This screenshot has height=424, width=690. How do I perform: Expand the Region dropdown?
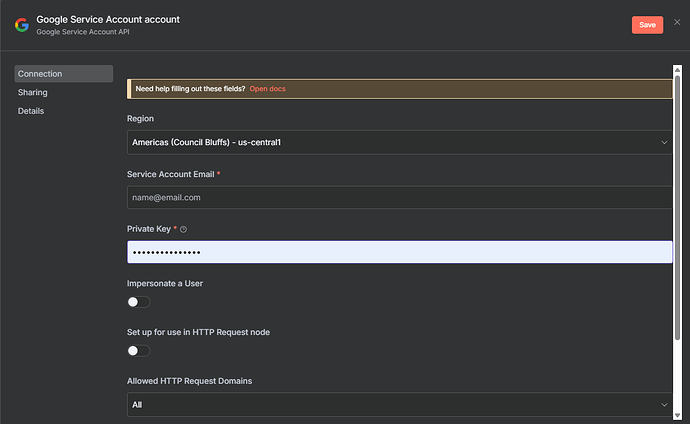pyautogui.click(x=400, y=142)
